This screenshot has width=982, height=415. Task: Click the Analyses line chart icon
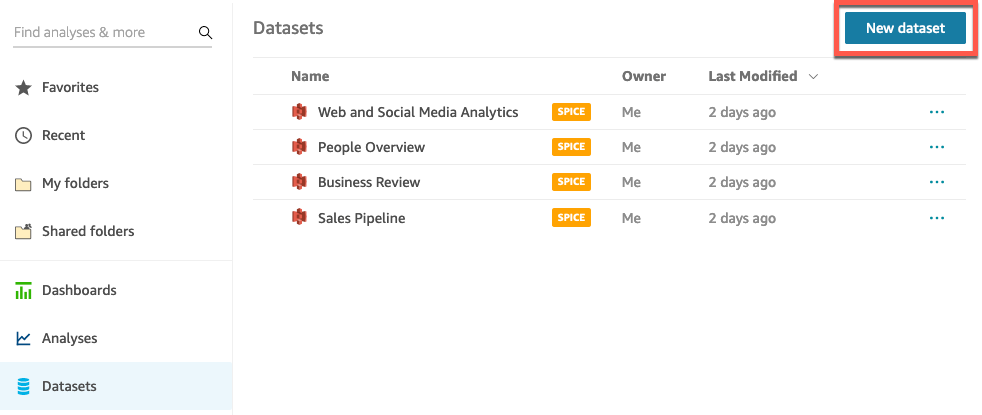pyautogui.click(x=24, y=339)
